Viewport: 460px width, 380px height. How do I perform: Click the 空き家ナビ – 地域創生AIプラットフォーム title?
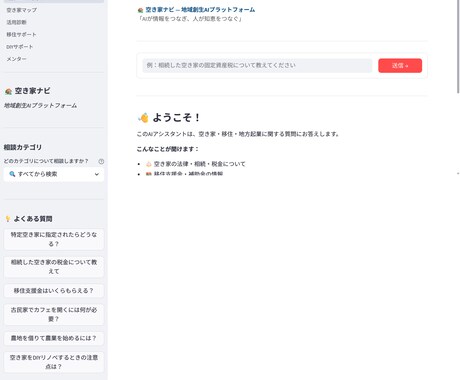200,10
